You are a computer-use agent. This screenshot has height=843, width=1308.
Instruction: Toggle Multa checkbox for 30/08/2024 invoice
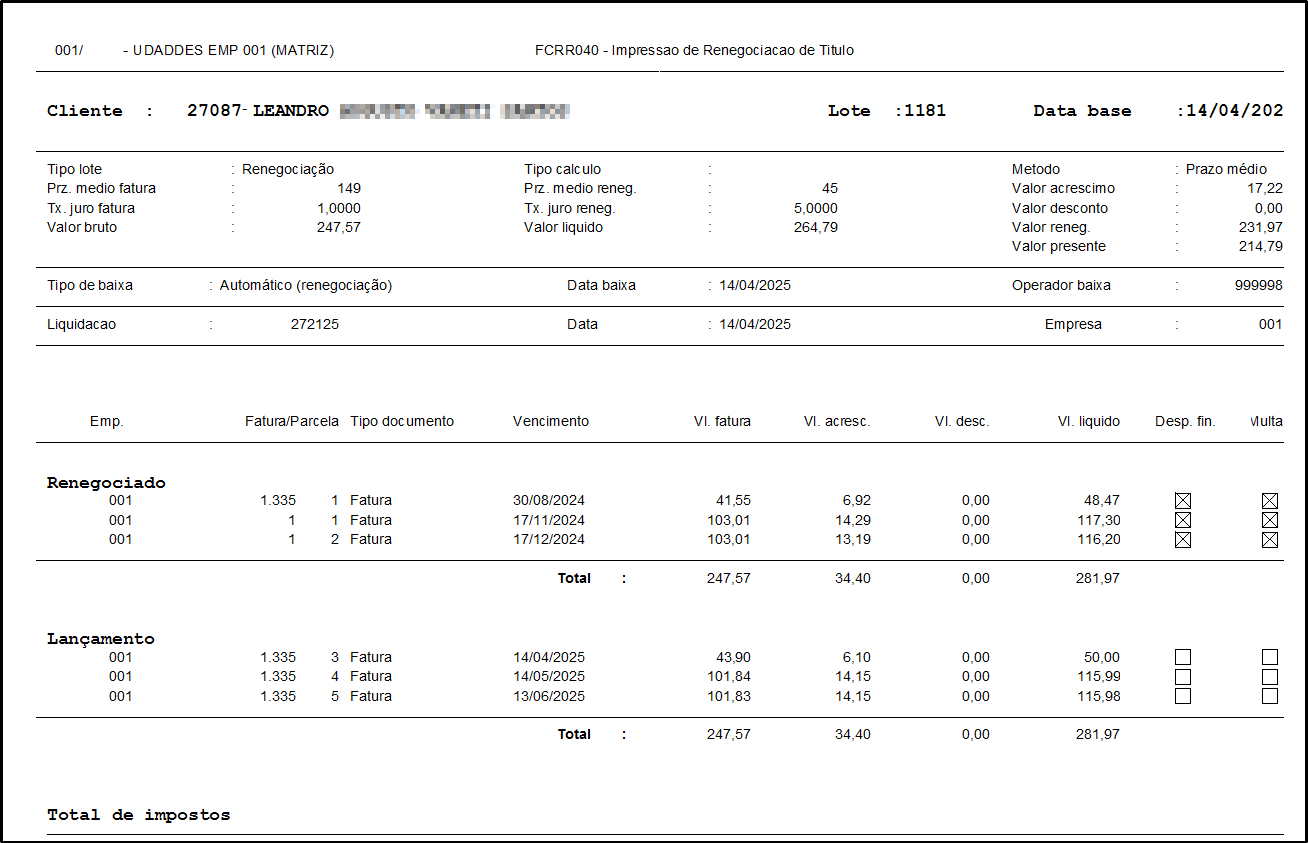click(1270, 500)
